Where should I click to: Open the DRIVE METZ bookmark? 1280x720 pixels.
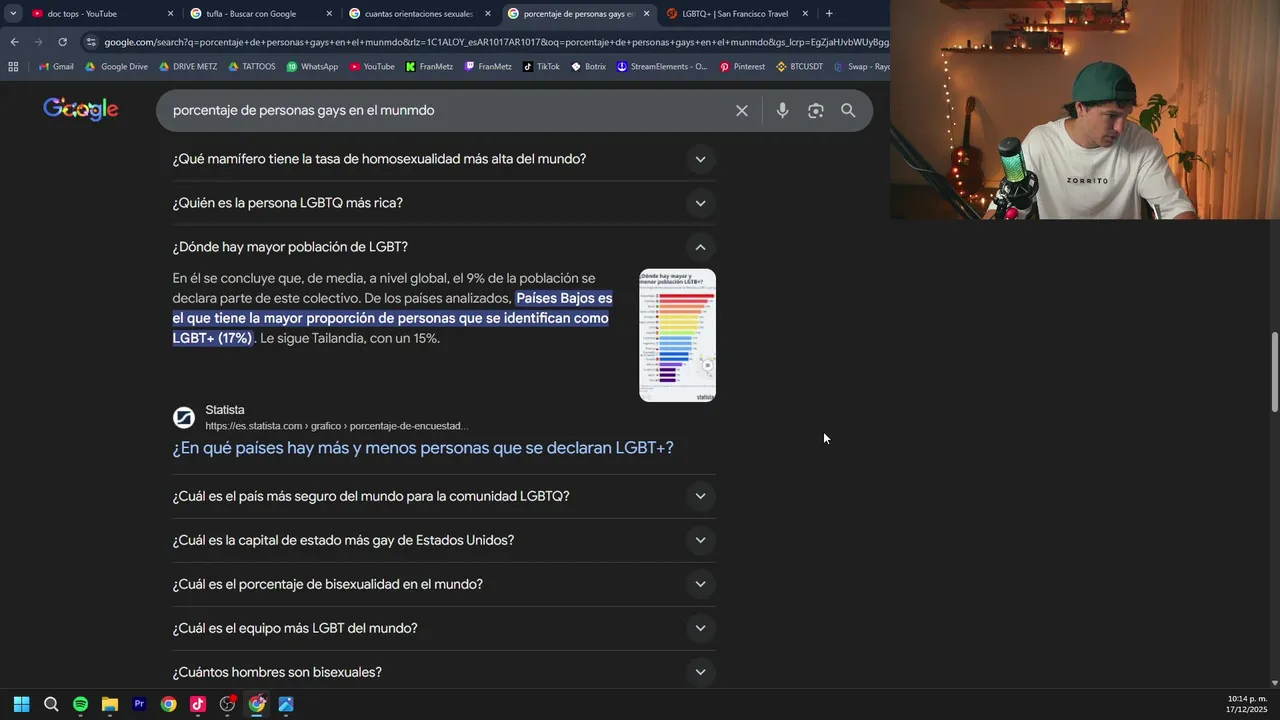pyautogui.click(x=187, y=67)
